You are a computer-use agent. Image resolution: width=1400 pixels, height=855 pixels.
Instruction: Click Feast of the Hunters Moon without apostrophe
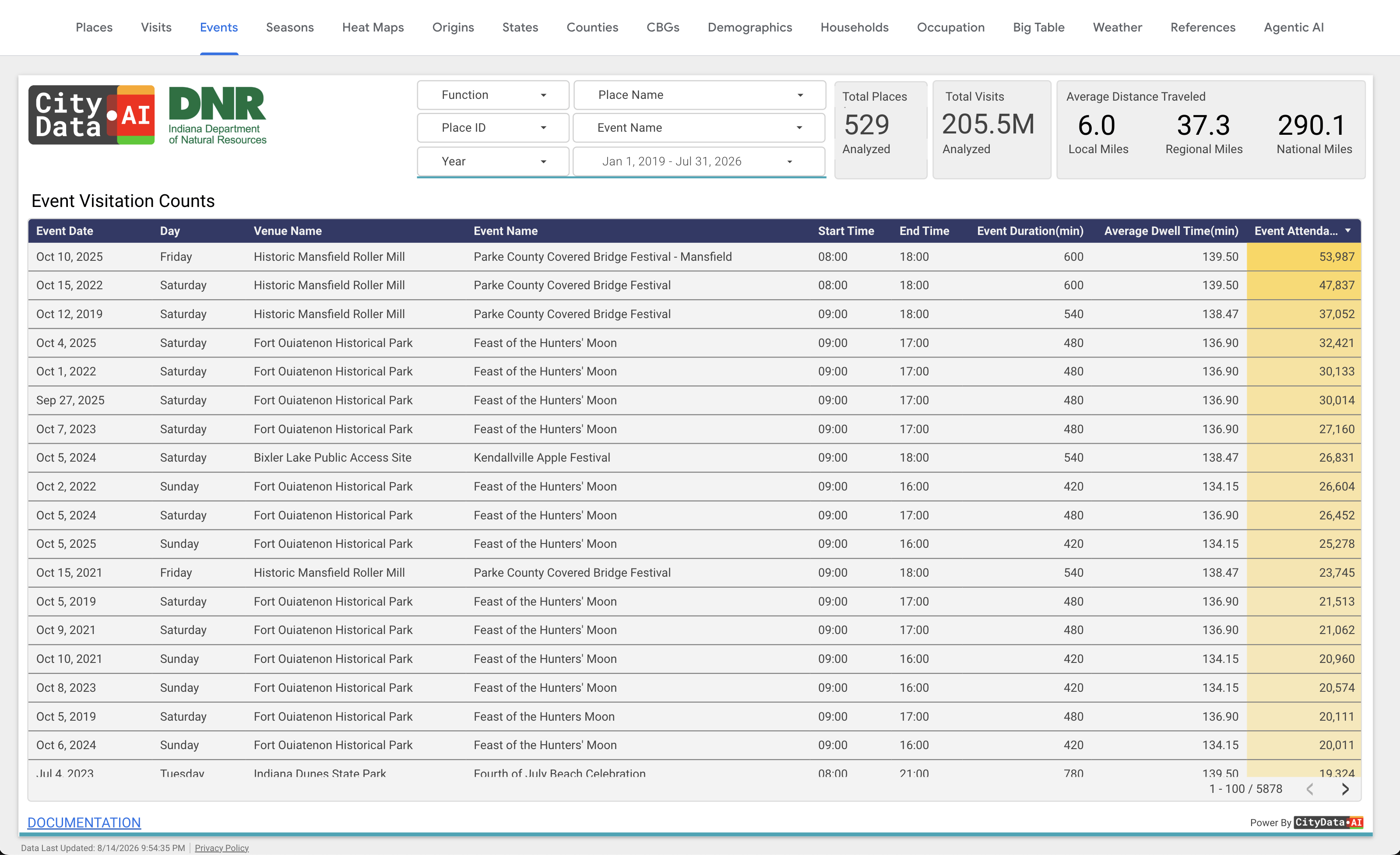[x=544, y=716]
